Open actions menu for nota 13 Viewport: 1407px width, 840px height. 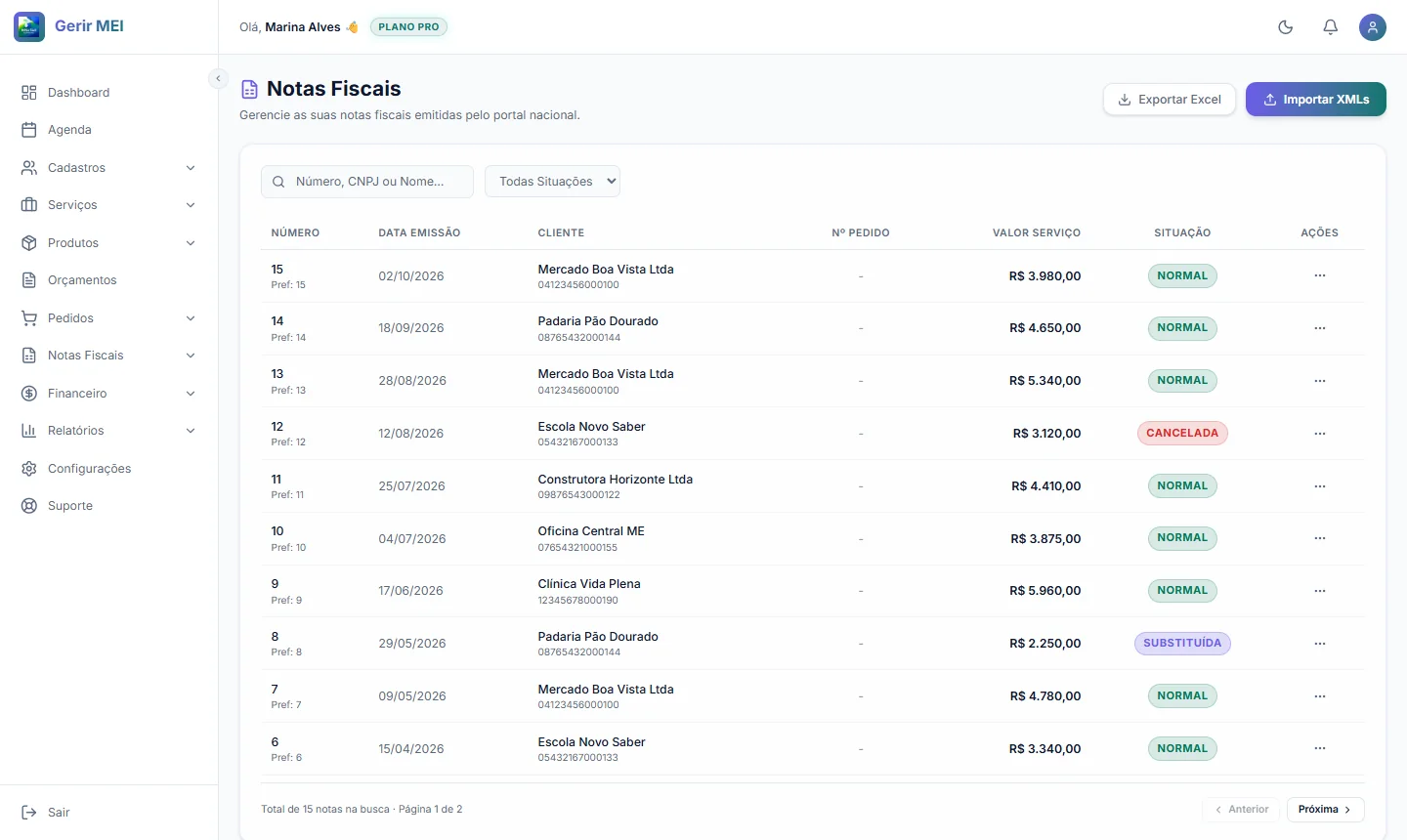tap(1320, 381)
